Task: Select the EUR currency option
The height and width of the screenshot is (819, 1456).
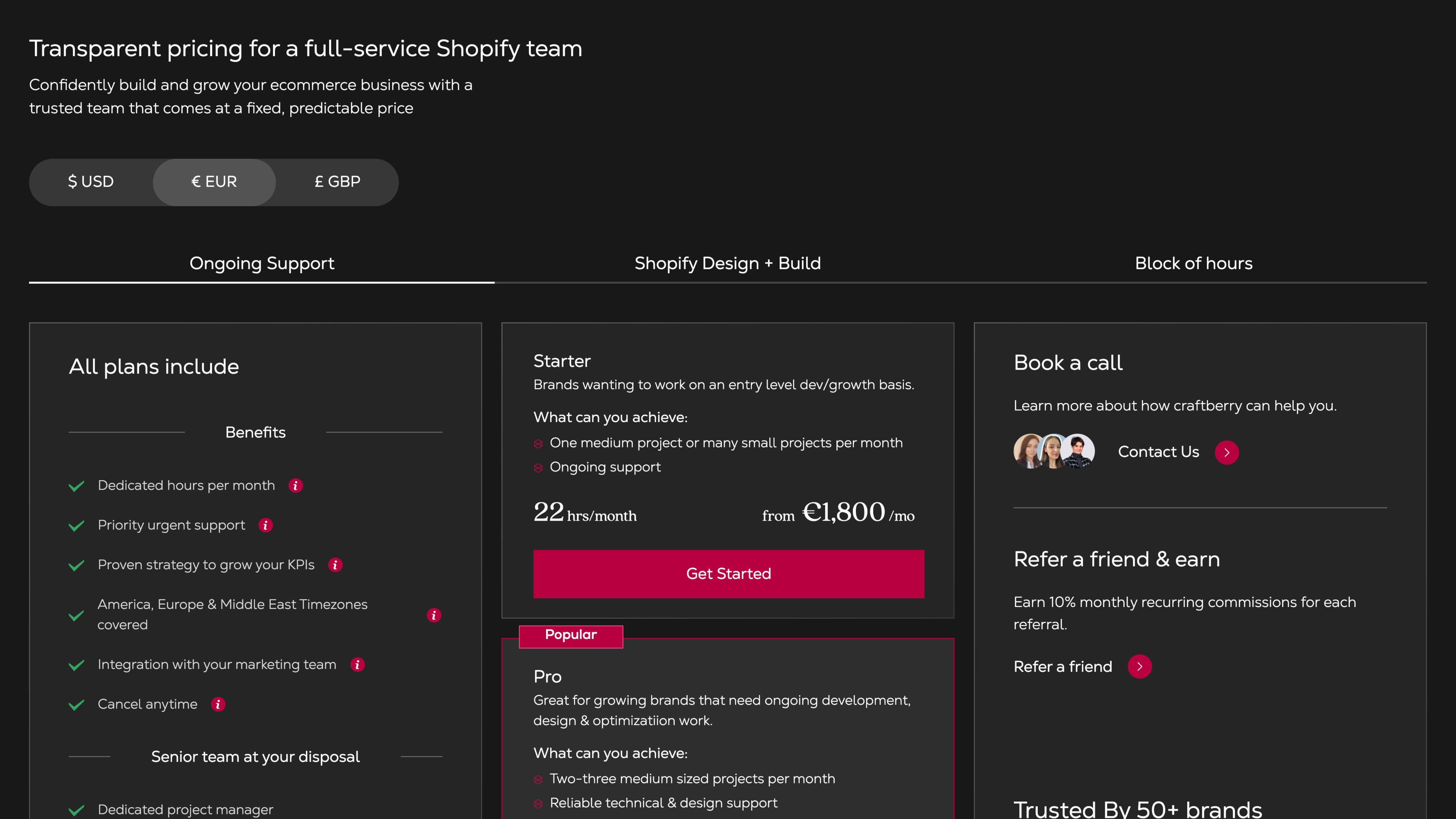Action: (214, 182)
